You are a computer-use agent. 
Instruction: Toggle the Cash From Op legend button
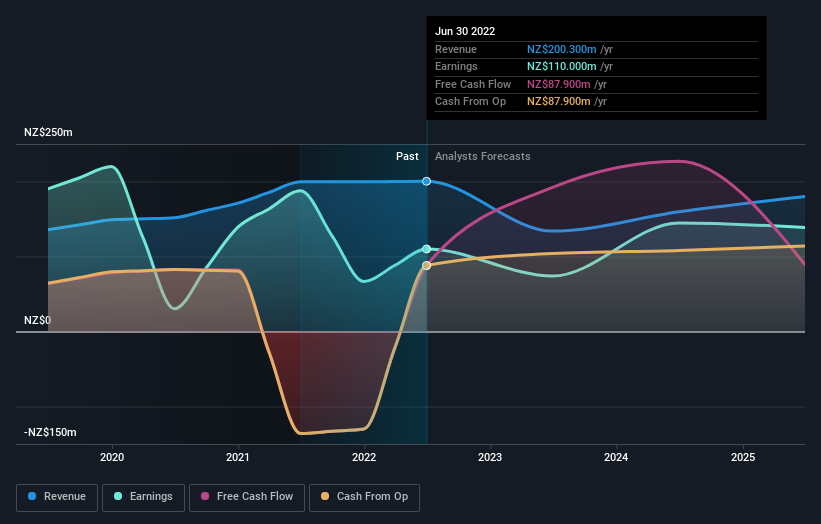(x=364, y=497)
